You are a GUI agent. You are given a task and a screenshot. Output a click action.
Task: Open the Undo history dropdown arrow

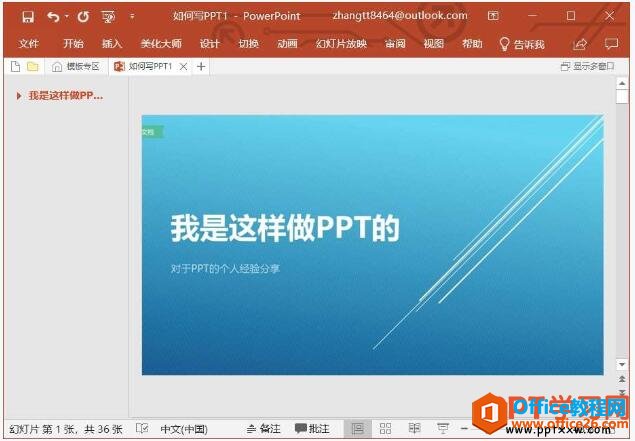tap(67, 17)
